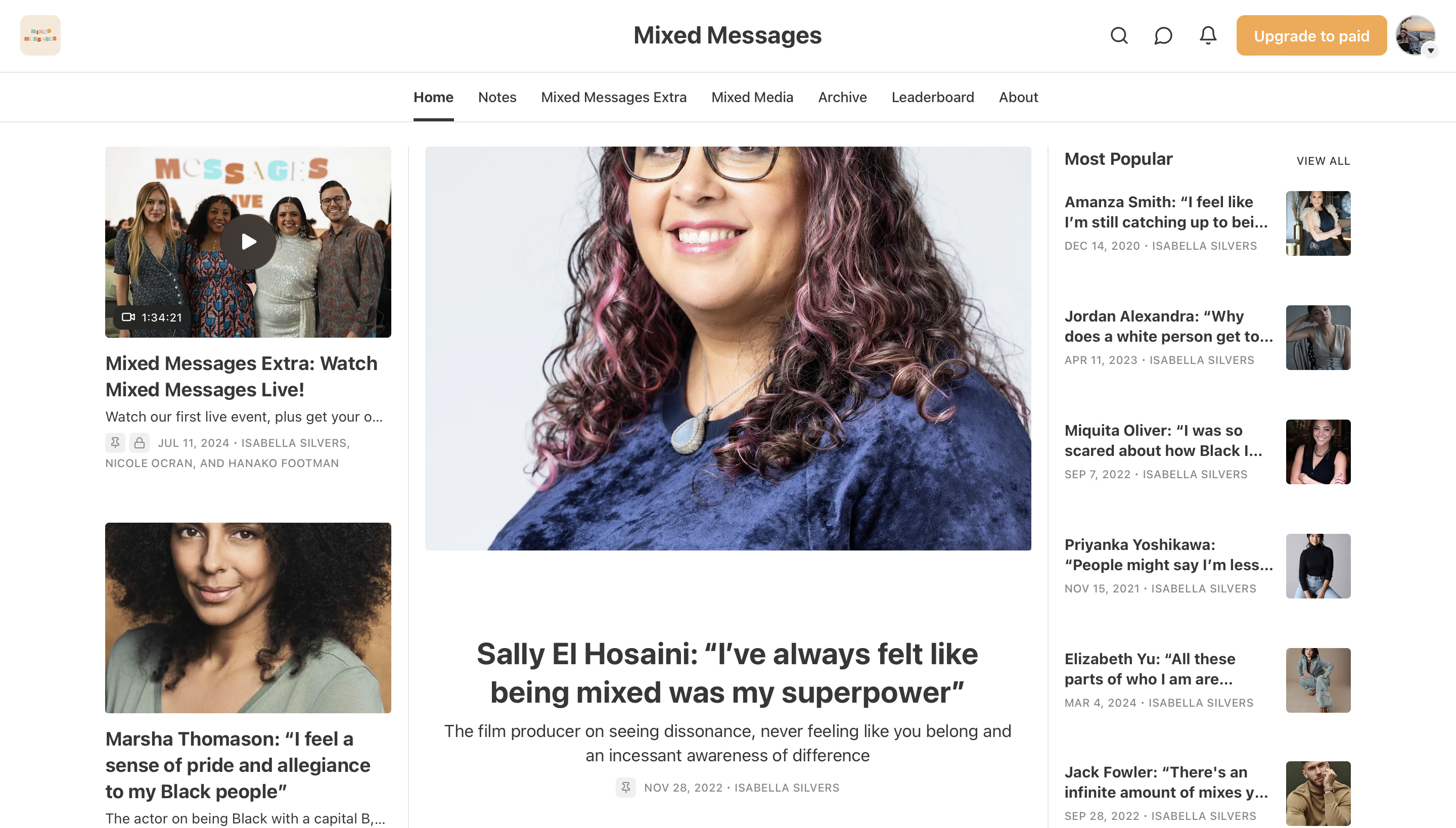Switch to the Notes tab
This screenshot has width=1456, height=828.
coord(497,97)
